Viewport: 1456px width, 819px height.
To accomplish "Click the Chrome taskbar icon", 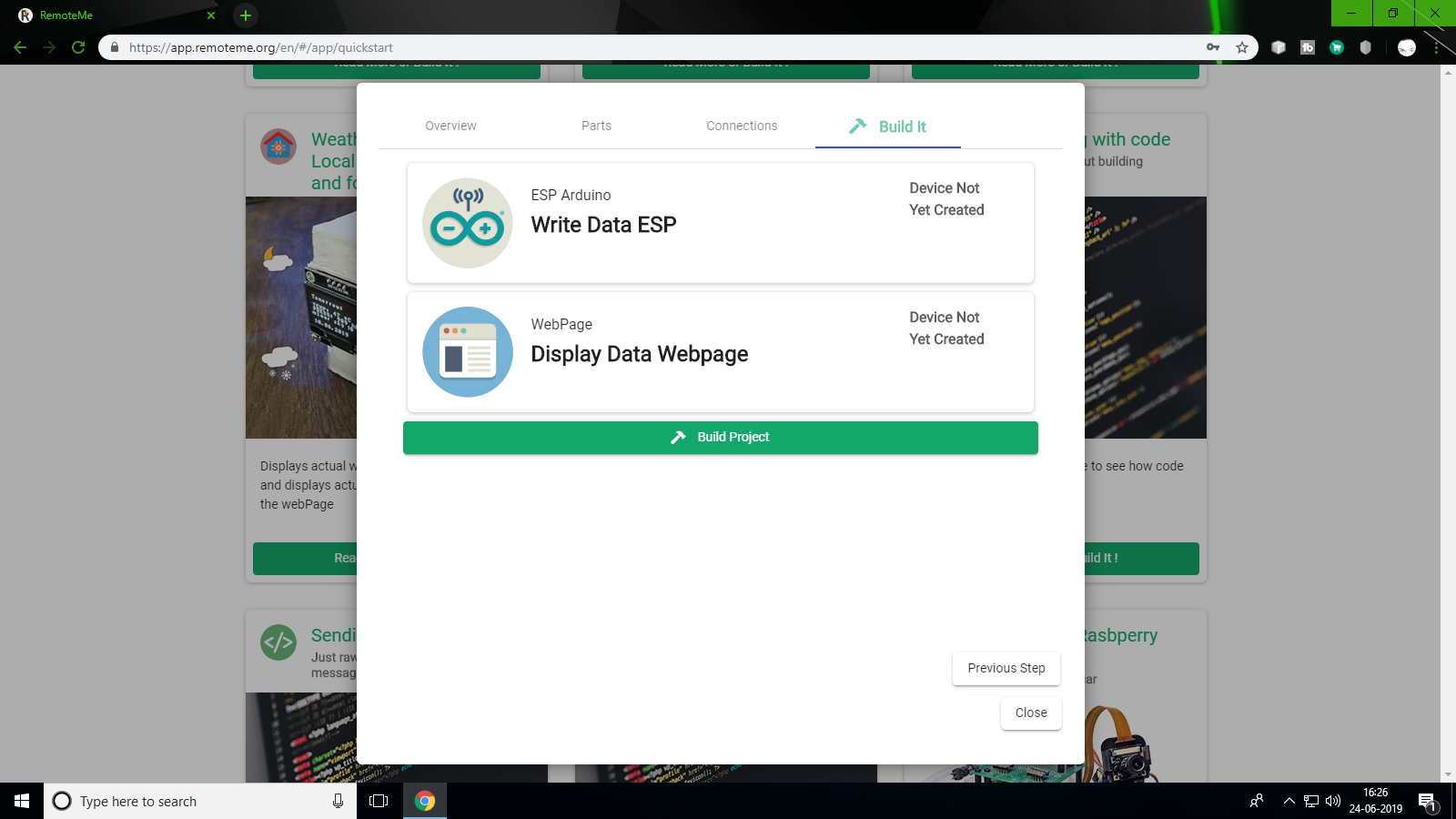I will [x=425, y=801].
